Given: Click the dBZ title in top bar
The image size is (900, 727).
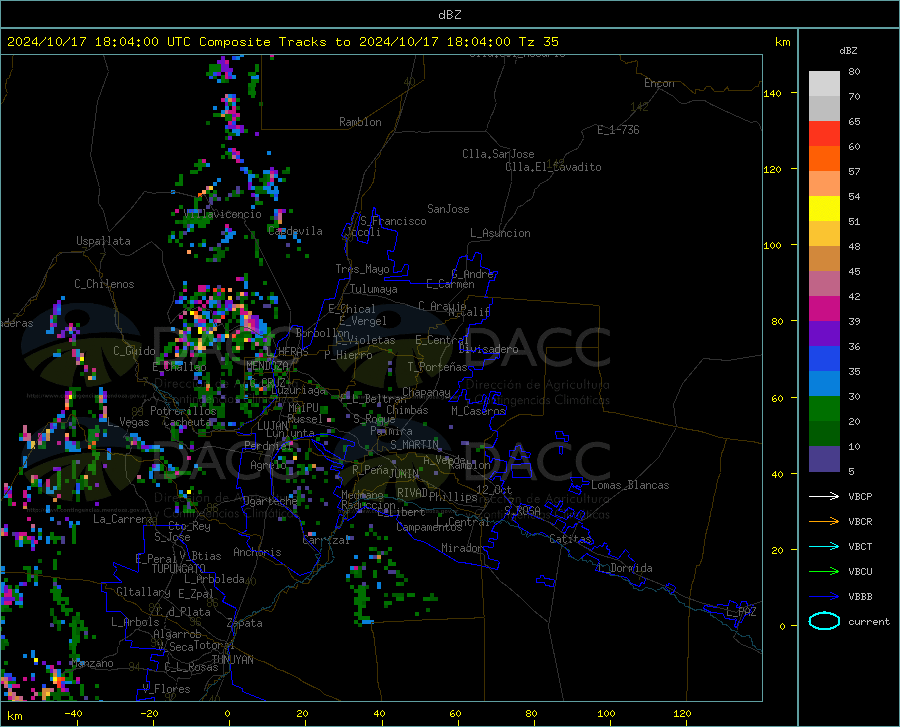Looking at the screenshot, I should point(449,15).
